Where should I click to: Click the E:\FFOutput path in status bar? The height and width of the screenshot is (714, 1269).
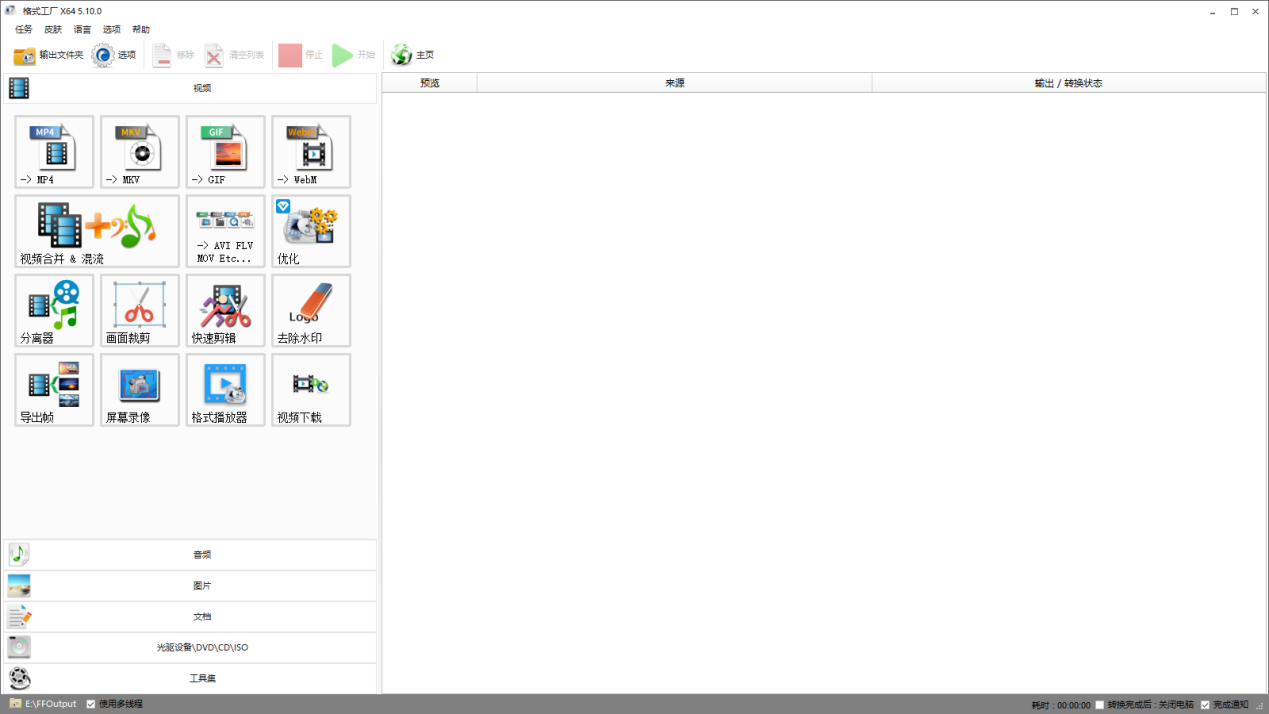(x=50, y=704)
